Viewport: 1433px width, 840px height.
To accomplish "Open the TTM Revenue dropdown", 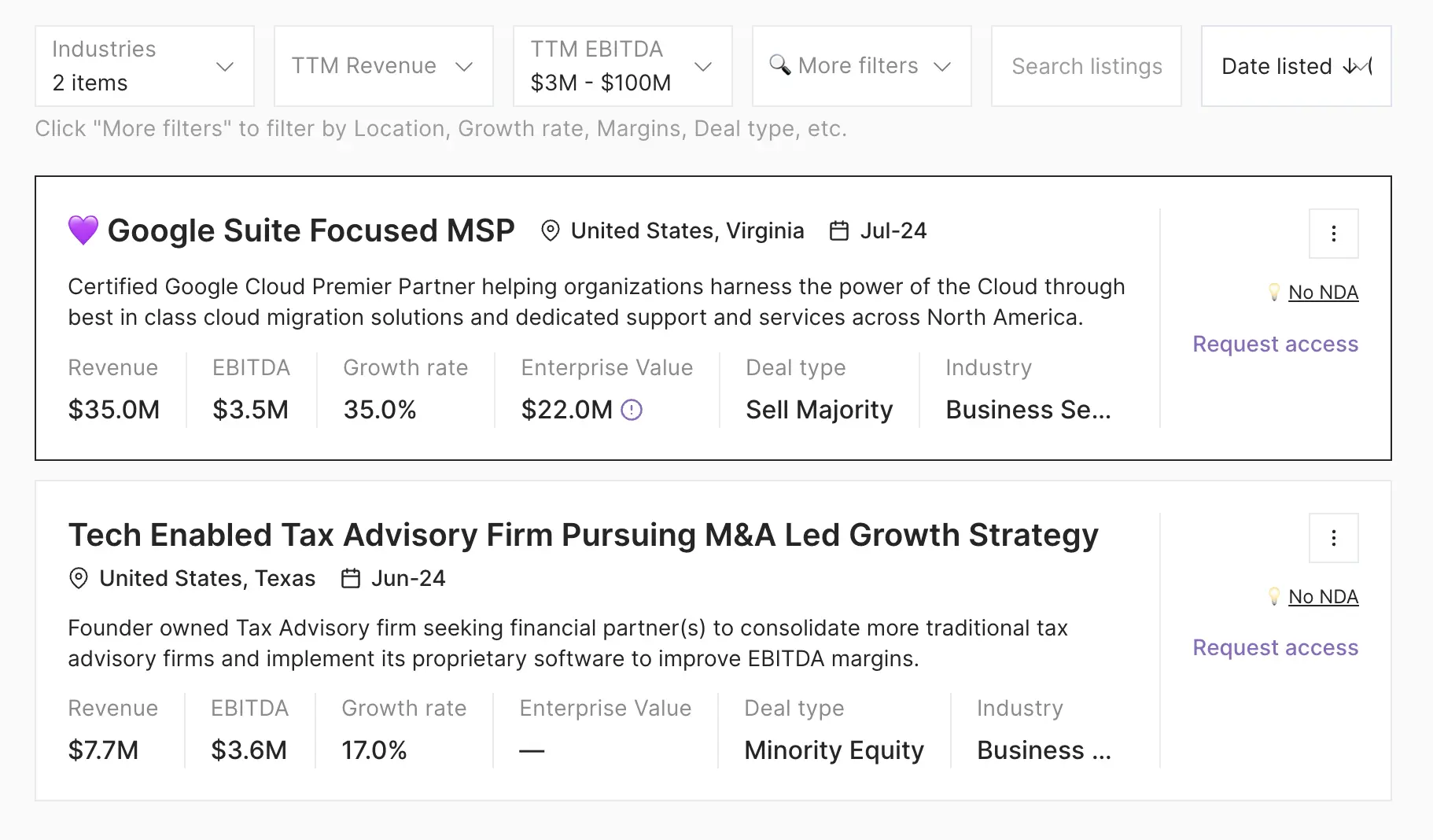I will (x=384, y=66).
